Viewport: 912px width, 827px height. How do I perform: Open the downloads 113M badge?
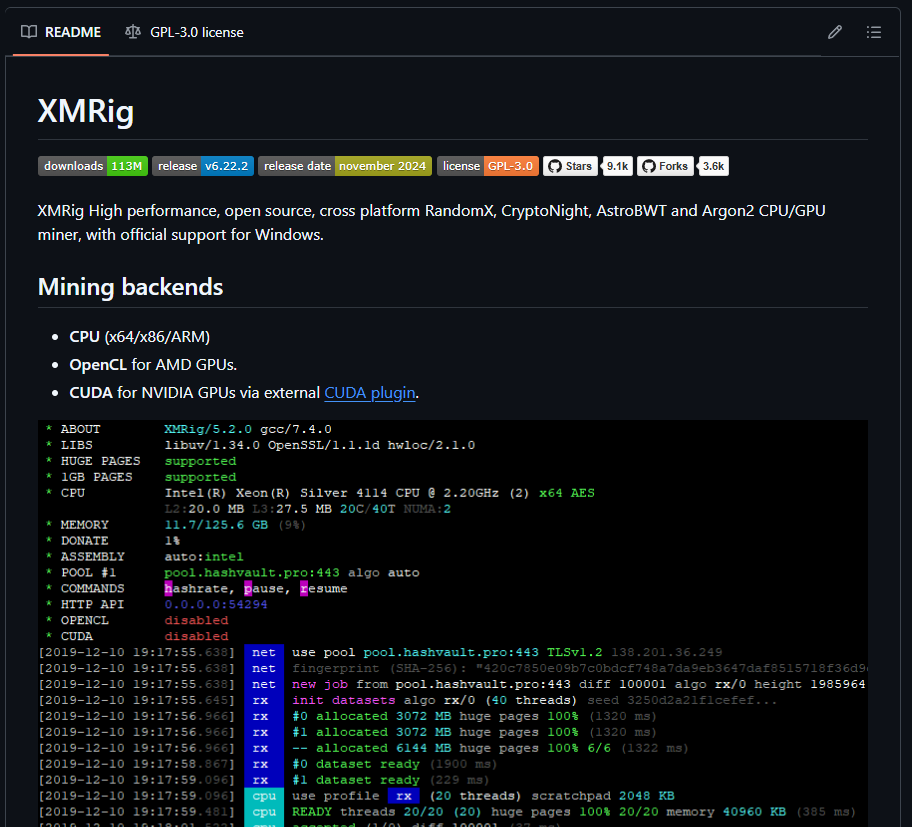click(x=93, y=166)
